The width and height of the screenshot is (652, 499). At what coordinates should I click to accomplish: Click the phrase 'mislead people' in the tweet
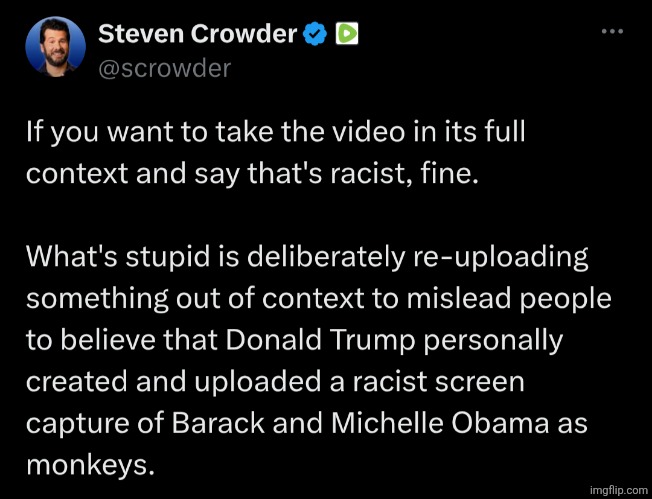tap(509, 298)
